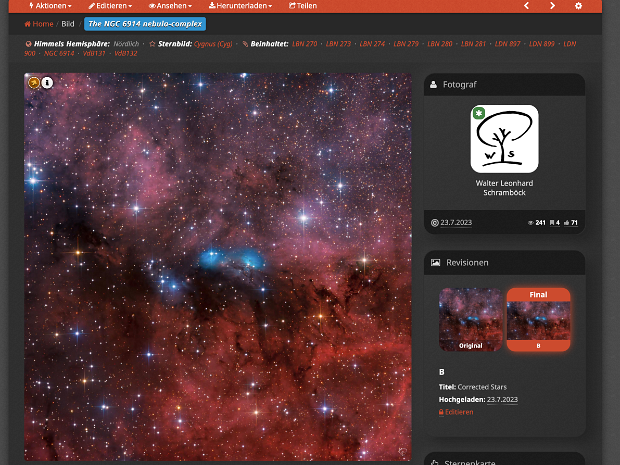This screenshot has height=465, width=620.
Task: Click the thumbs-up likes icon
Action: click(566, 223)
